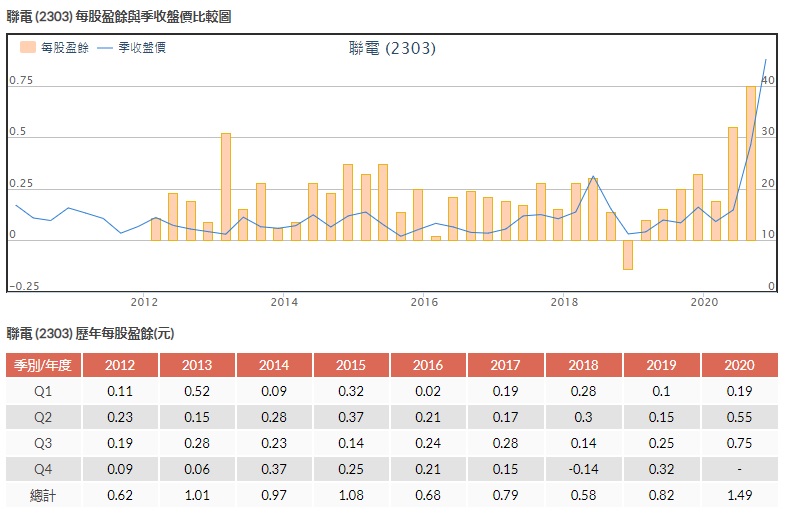Click the 2020 Q3 value 0.75

click(739, 443)
